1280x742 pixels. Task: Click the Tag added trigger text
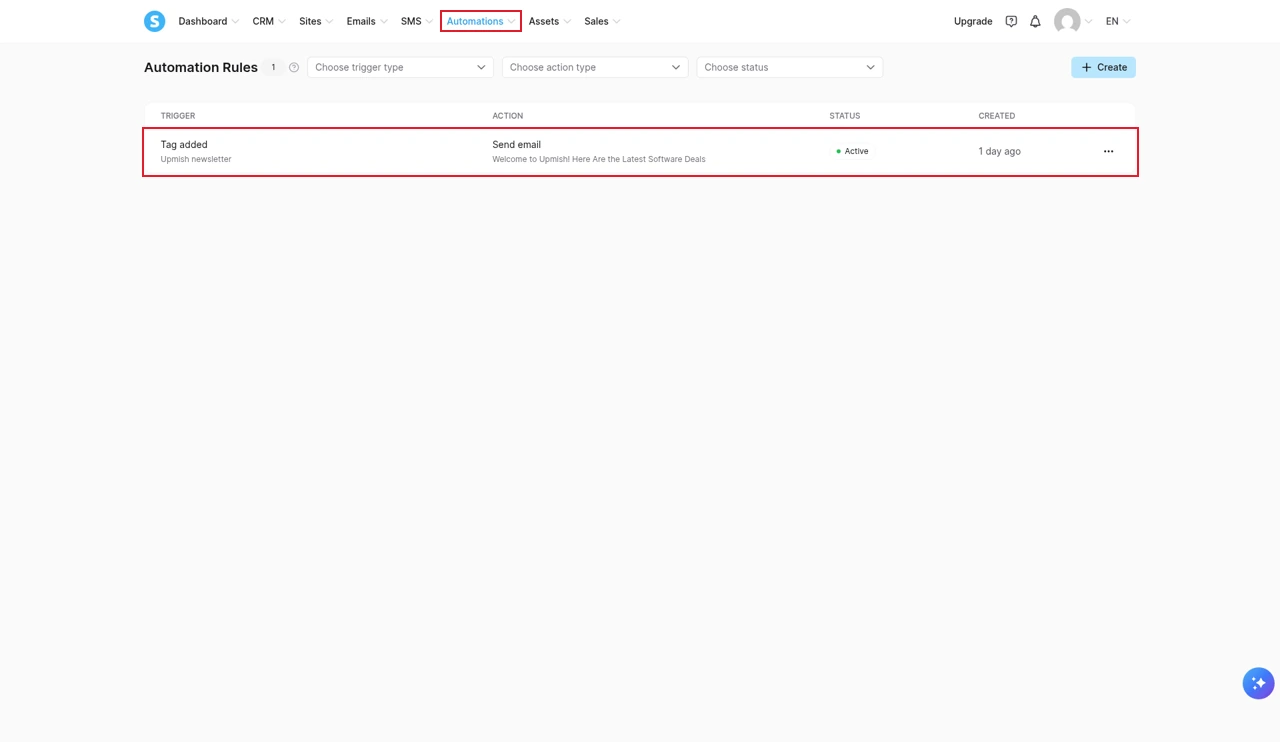184,145
